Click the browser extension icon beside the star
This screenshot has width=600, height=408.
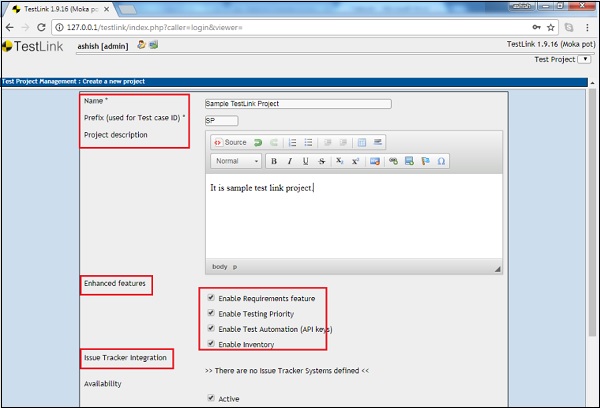(569, 27)
